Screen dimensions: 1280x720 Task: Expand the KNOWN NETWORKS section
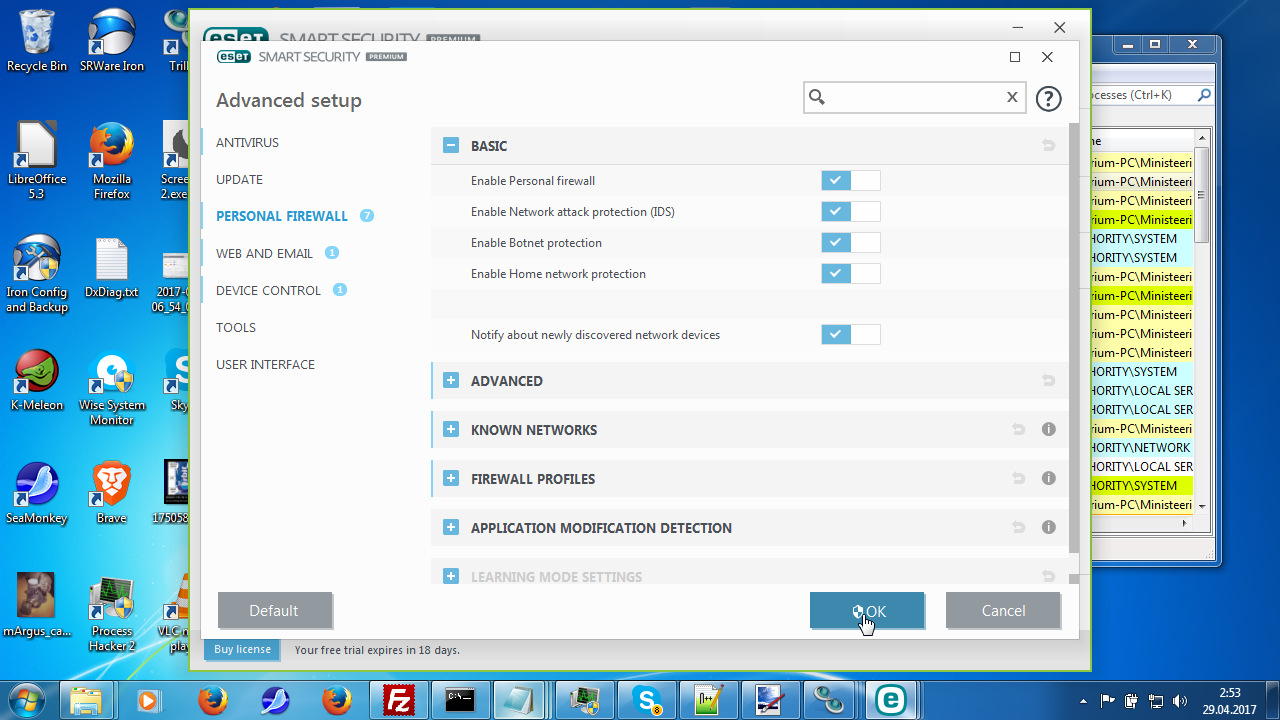coord(451,430)
